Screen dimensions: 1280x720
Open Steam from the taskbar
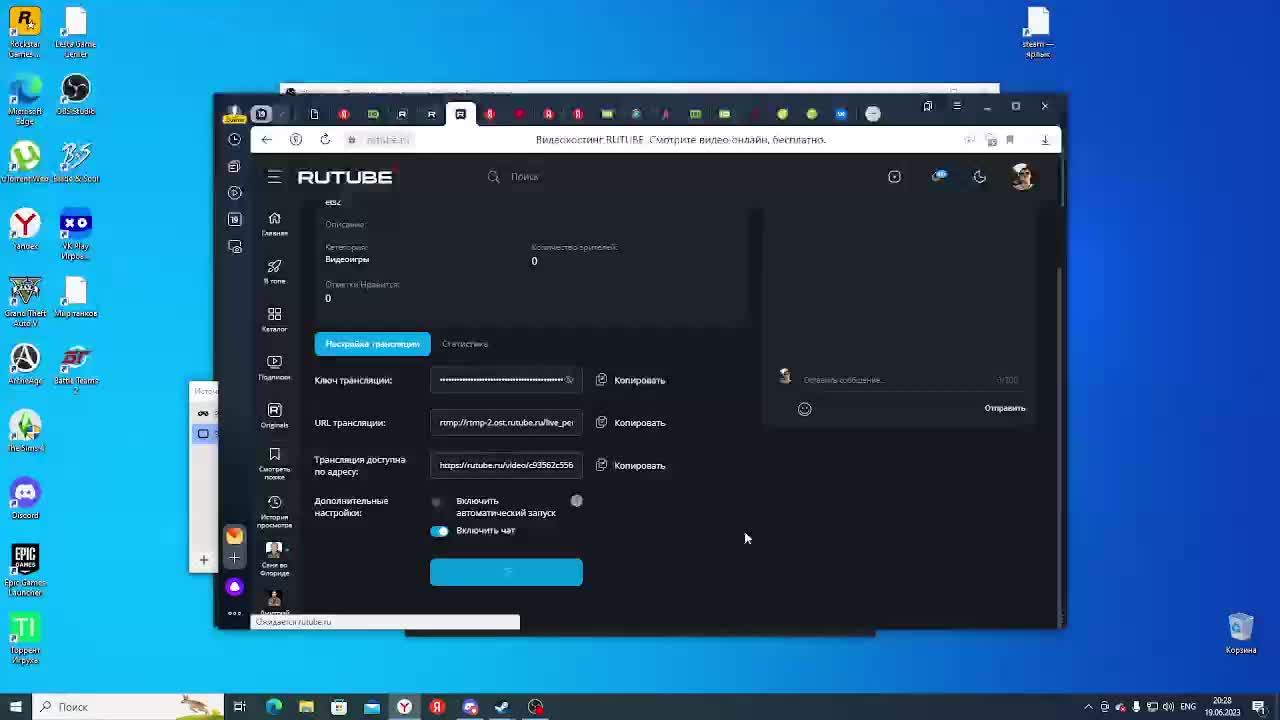(502, 707)
